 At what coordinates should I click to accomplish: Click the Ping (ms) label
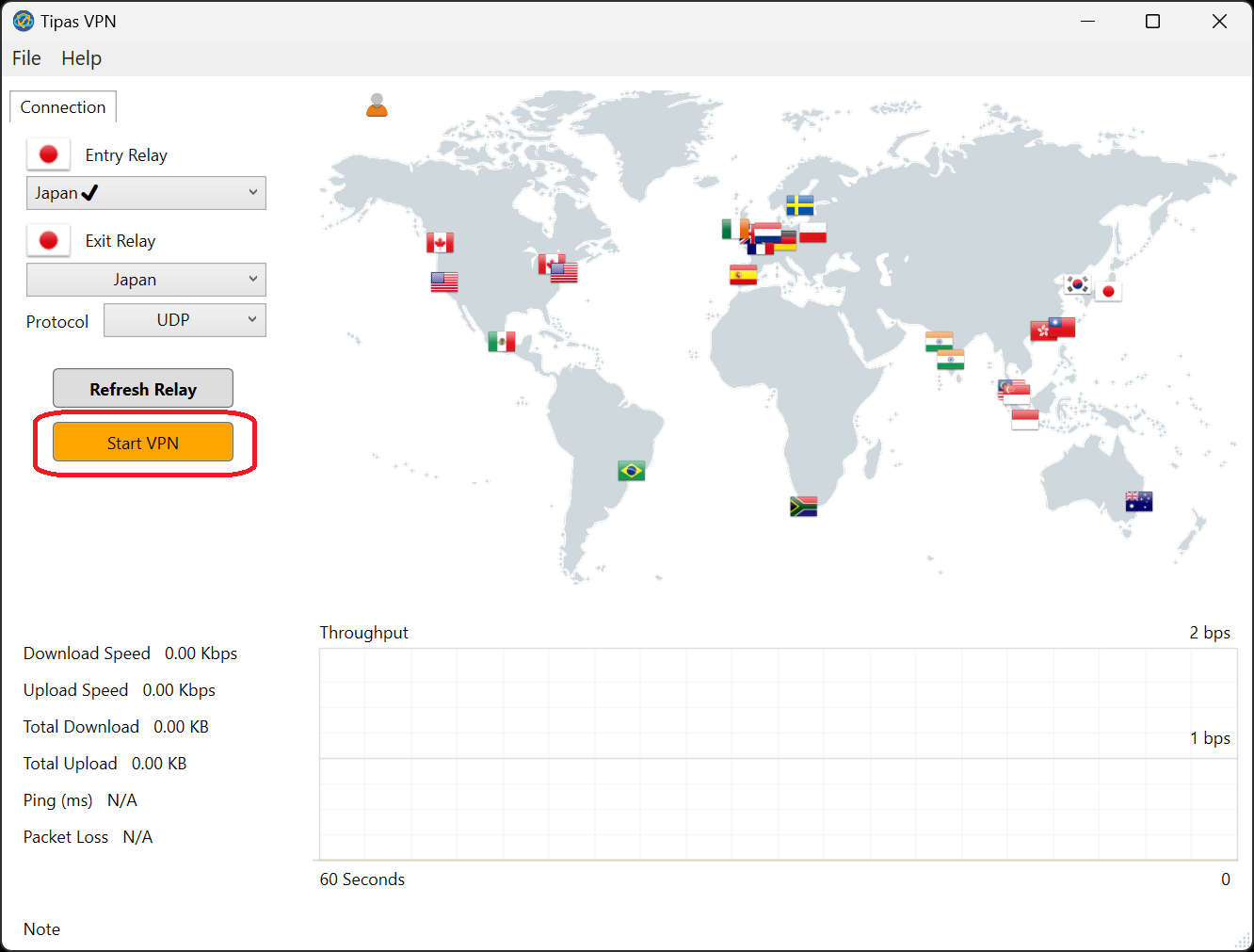click(x=58, y=800)
